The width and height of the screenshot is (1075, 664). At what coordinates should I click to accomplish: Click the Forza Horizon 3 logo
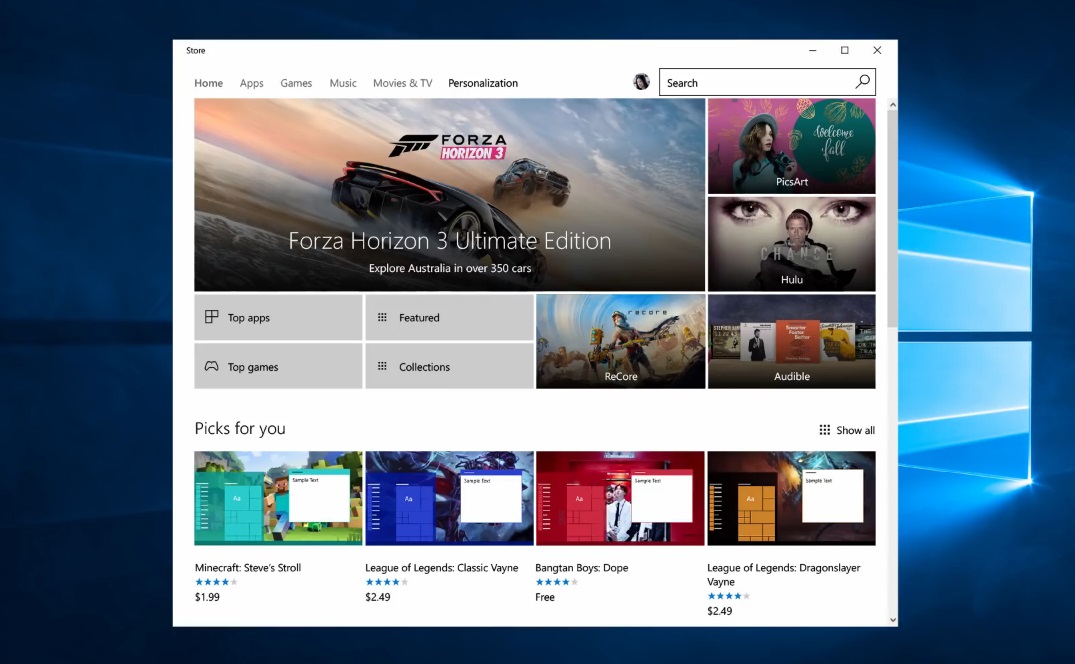coord(448,147)
